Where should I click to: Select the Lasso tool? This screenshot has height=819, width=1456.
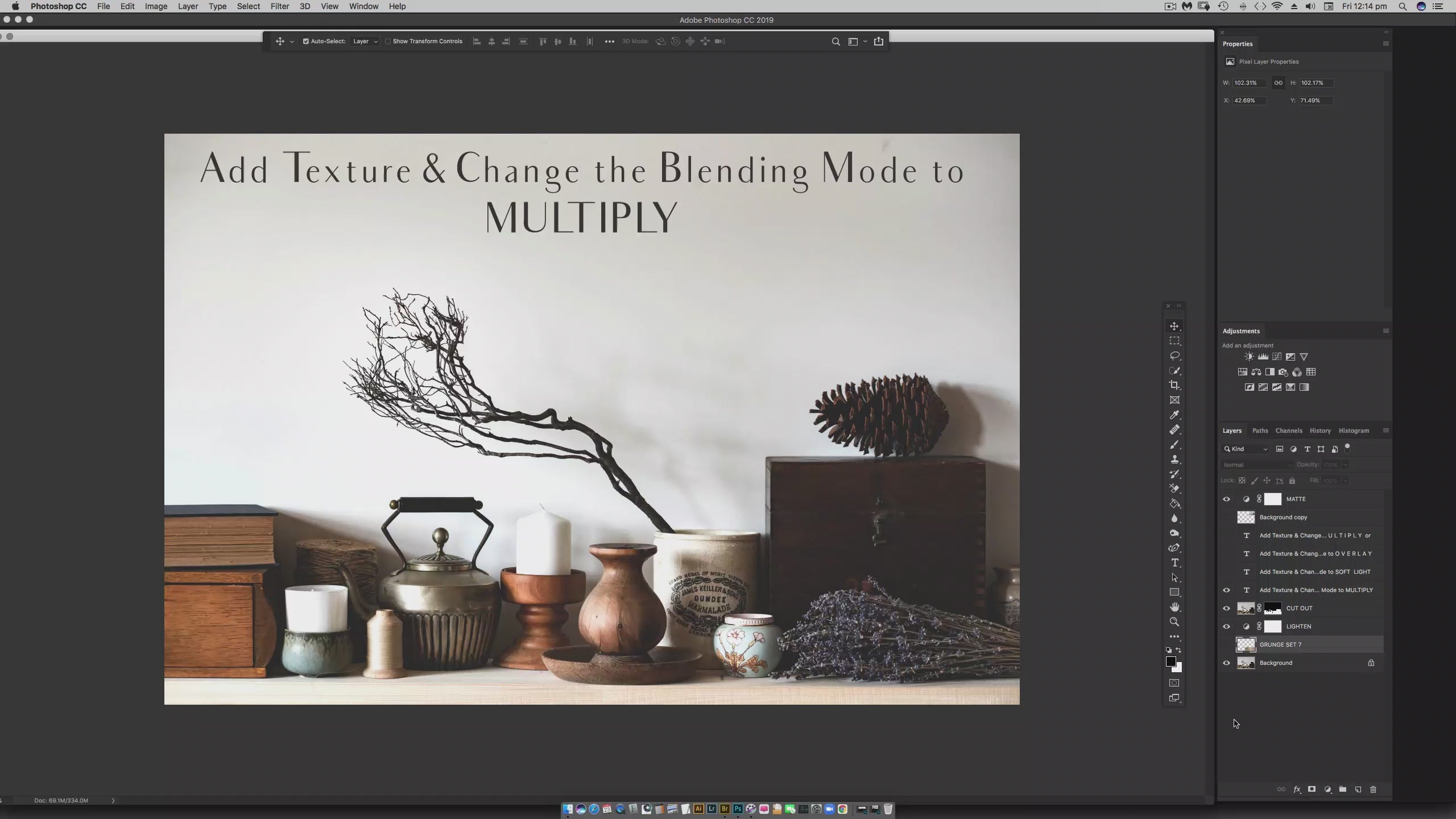1174,355
